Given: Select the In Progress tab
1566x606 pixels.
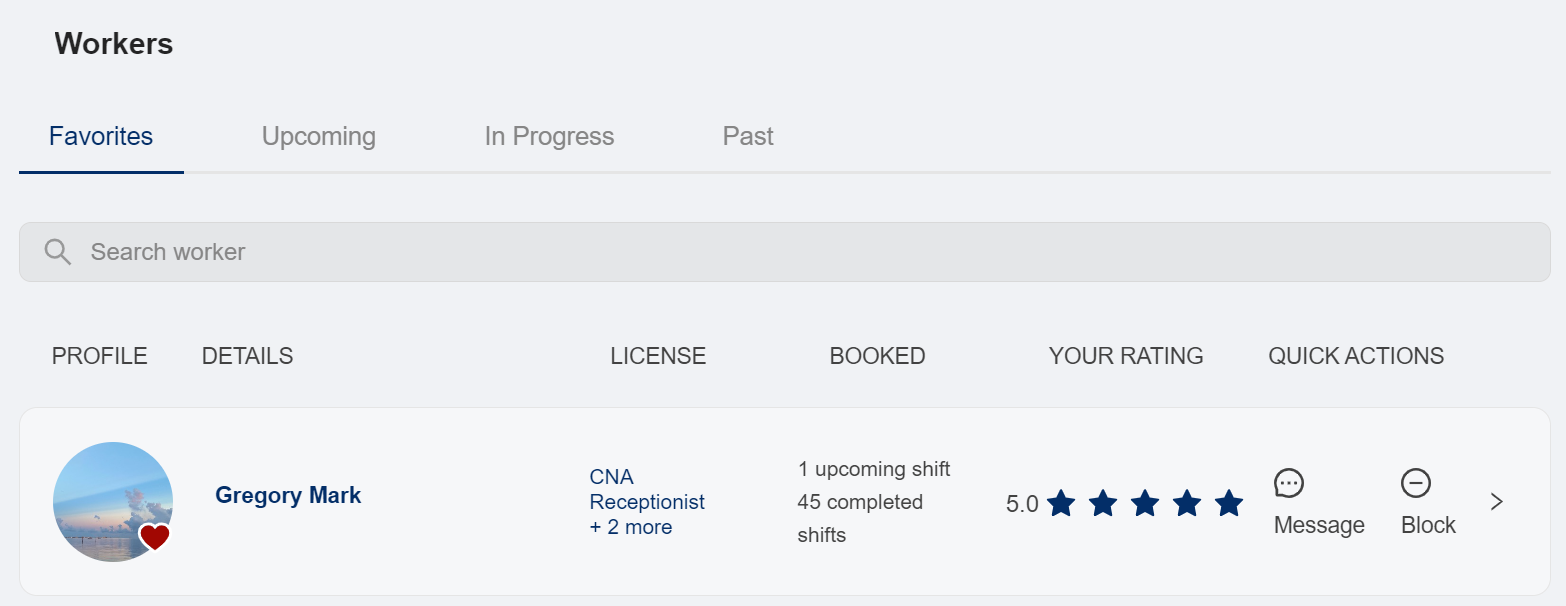Looking at the screenshot, I should pyautogui.click(x=549, y=136).
